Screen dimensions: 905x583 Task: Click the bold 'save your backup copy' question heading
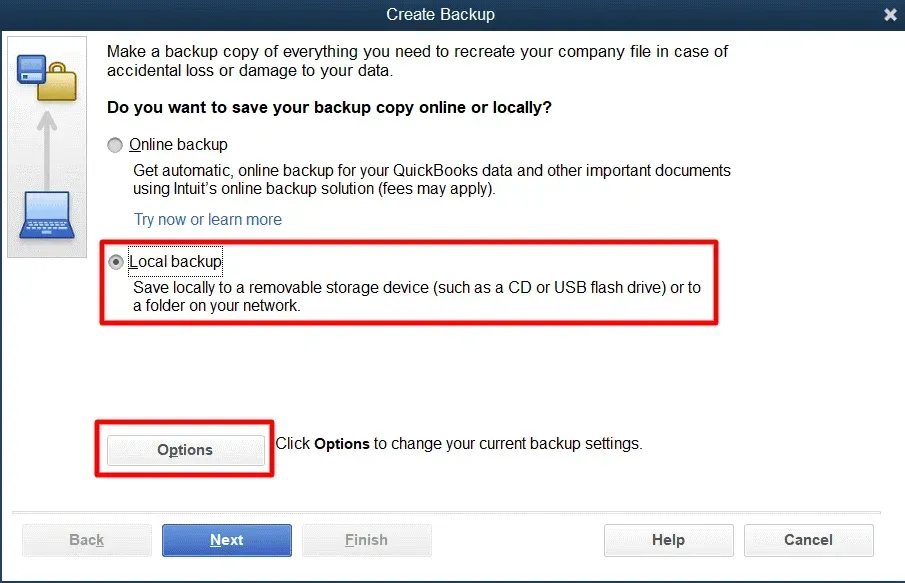click(330, 106)
